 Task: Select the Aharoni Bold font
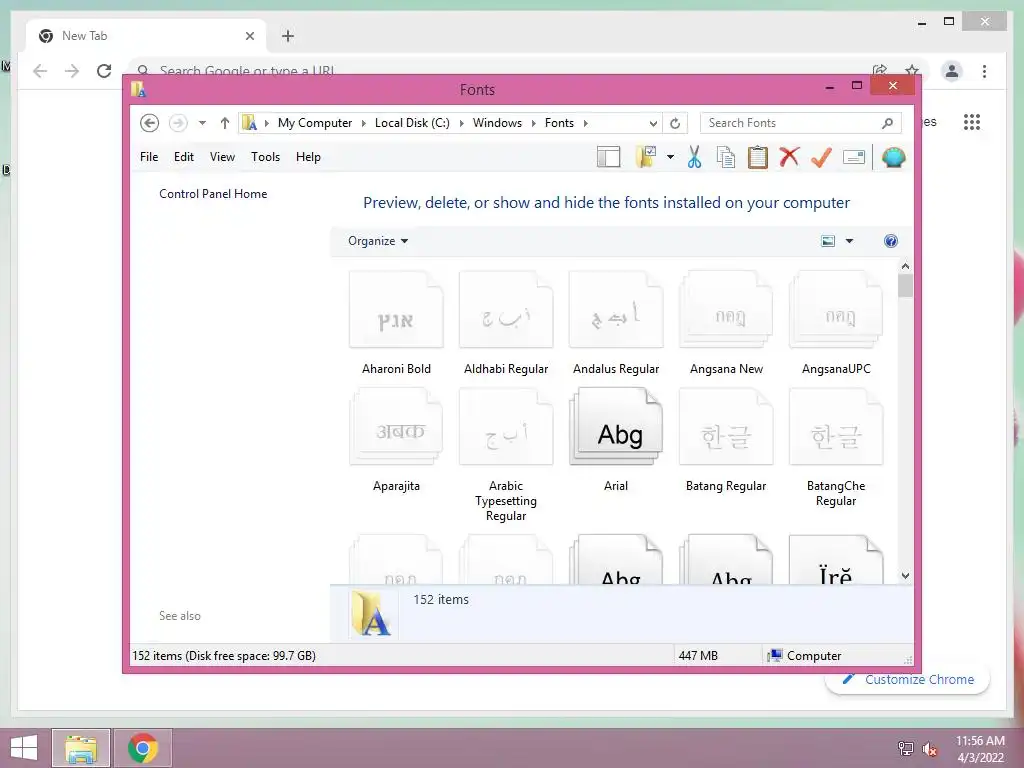[396, 323]
